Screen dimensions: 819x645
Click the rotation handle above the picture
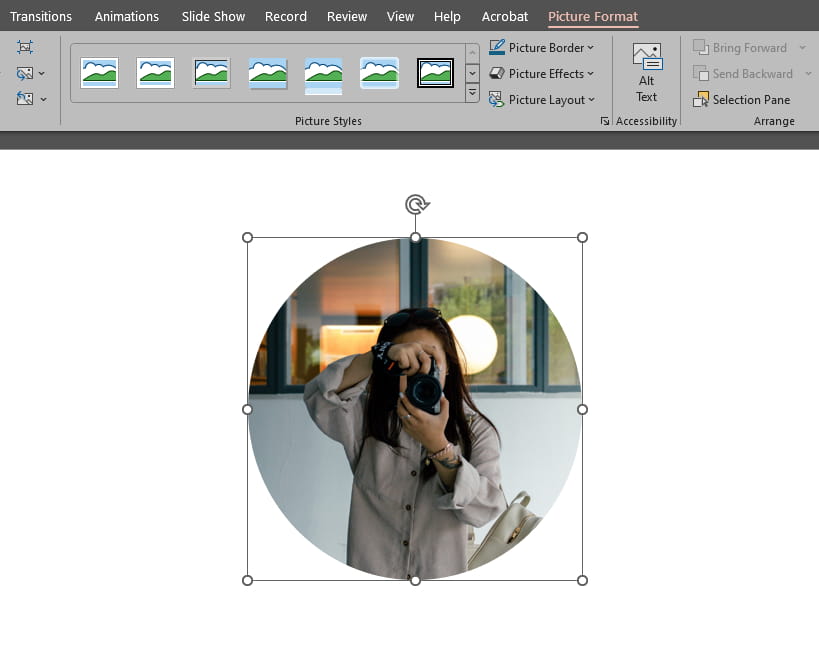(x=416, y=204)
